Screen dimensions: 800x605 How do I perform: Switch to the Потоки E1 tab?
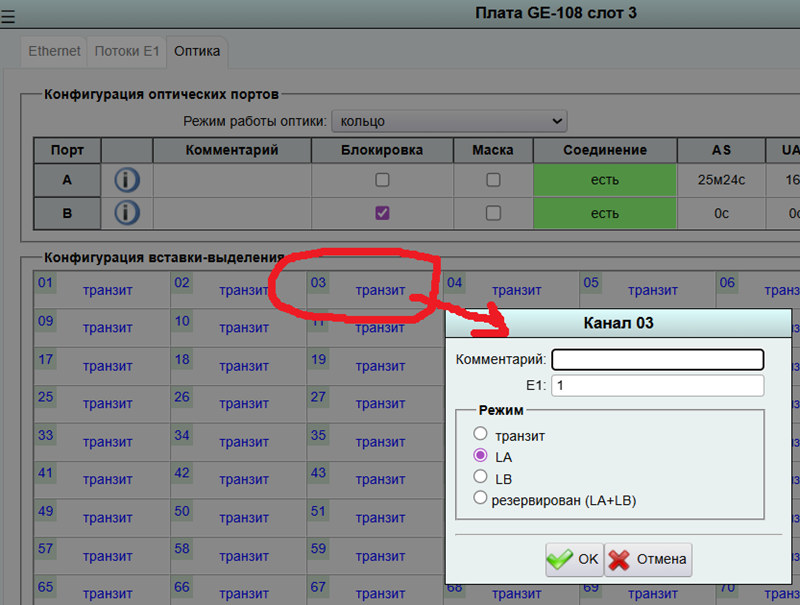click(x=126, y=50)
